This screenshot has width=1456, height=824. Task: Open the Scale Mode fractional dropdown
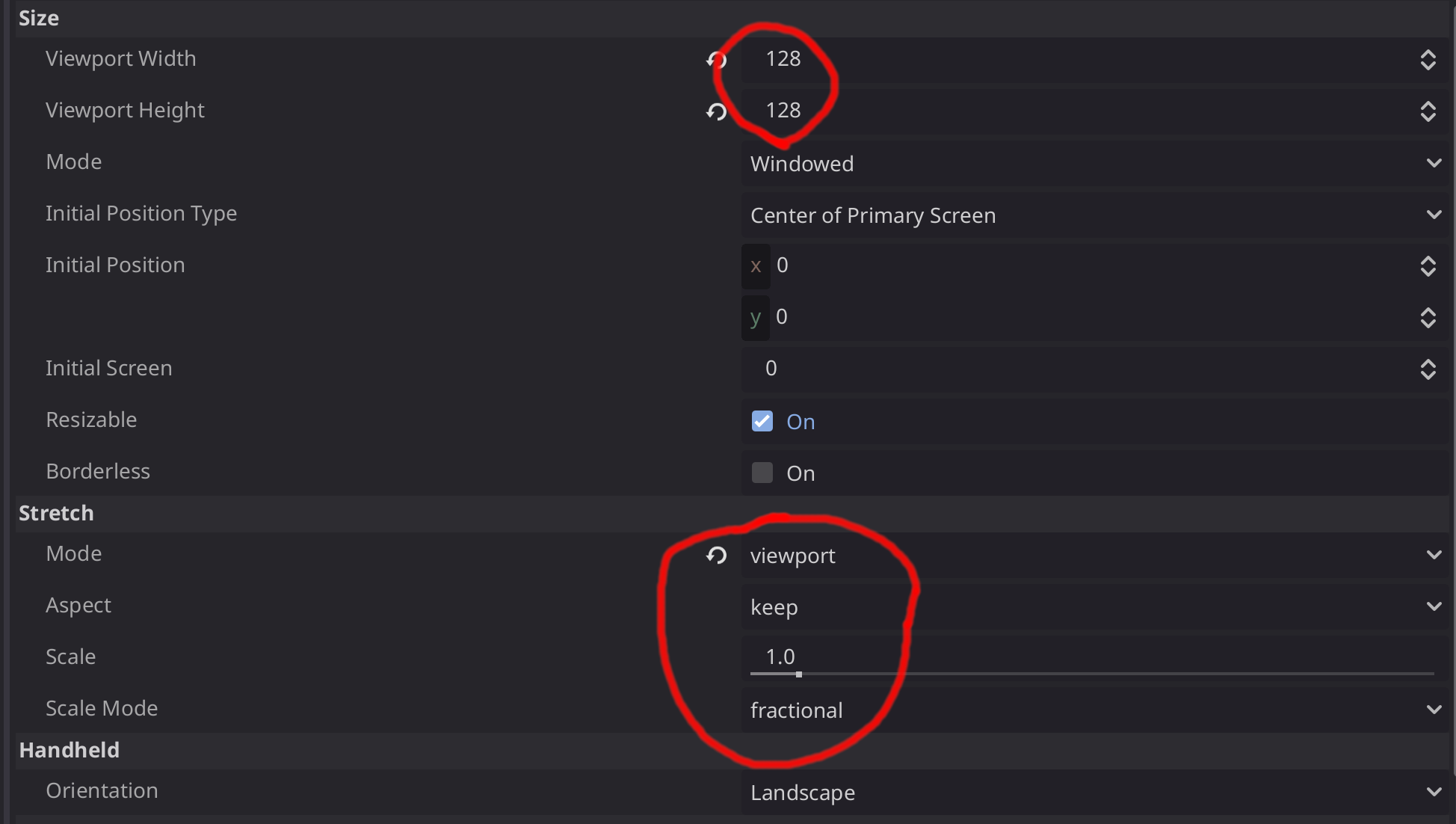tap(1091, 710)
